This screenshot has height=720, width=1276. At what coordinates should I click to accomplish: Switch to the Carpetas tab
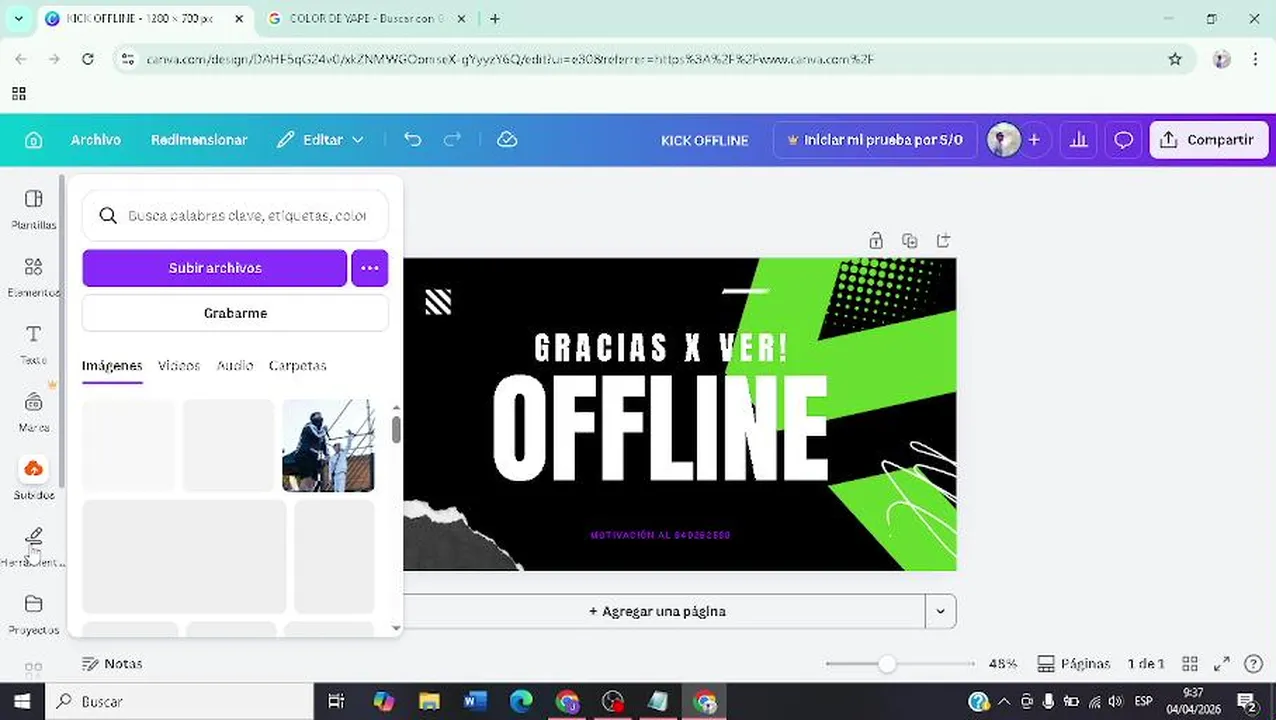click(x=297, y=366)
